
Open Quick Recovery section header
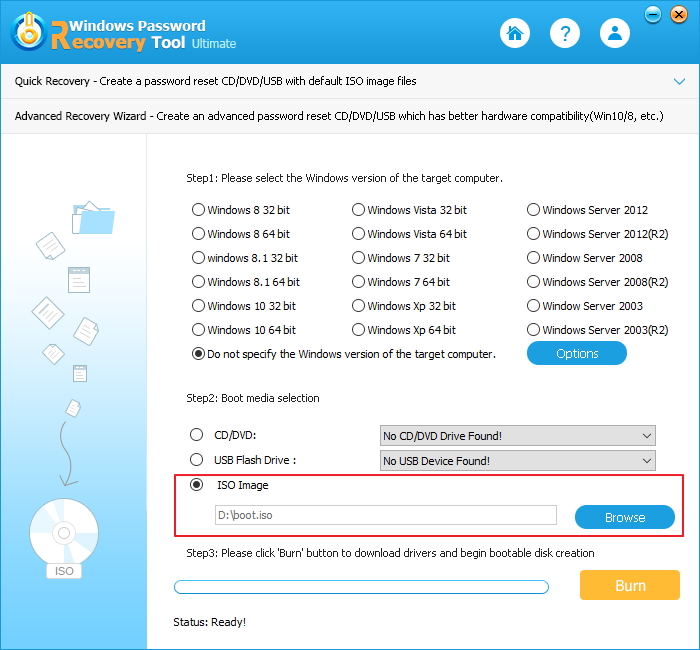pos(350,81)
